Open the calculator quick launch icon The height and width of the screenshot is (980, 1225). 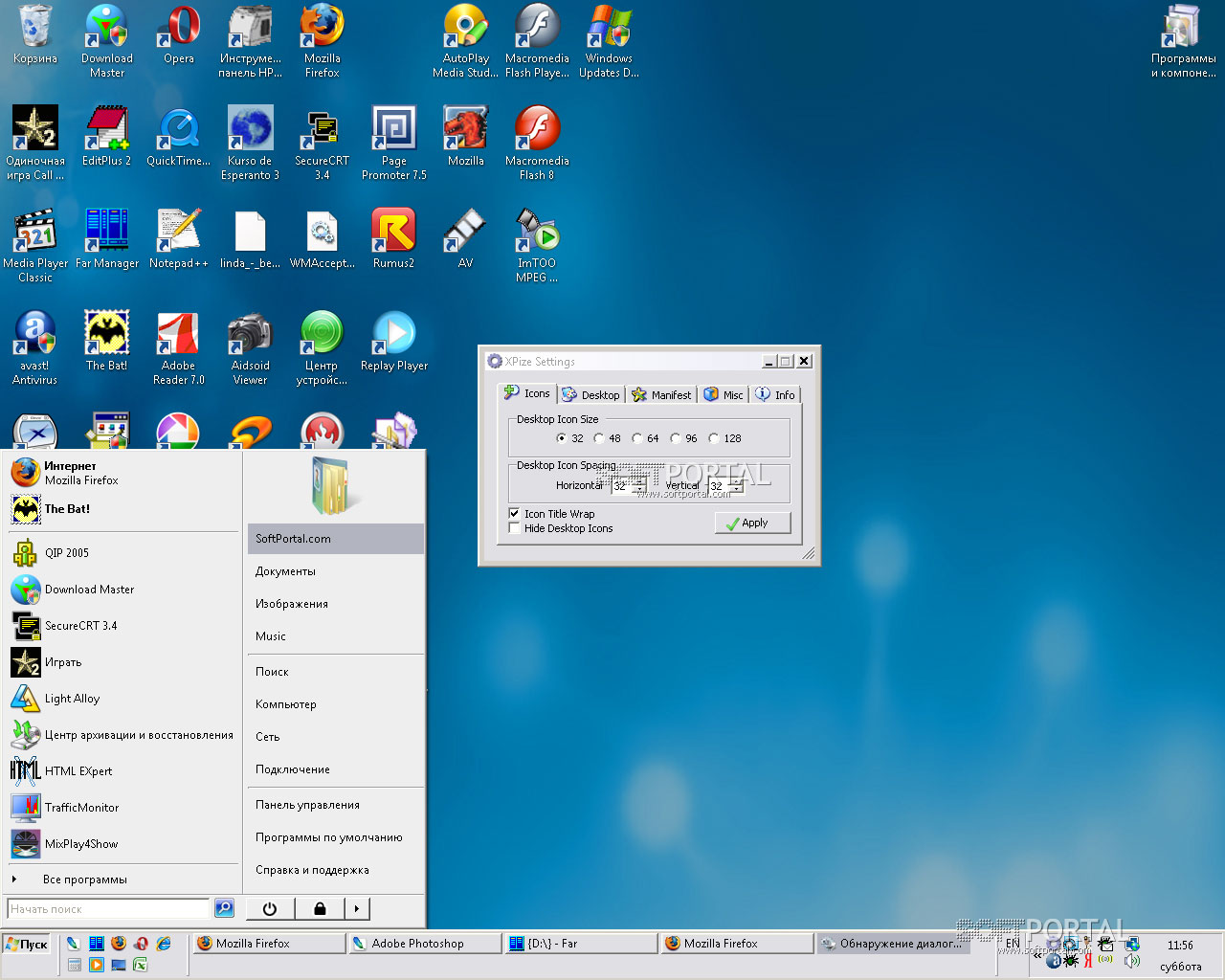click(74, 965)
